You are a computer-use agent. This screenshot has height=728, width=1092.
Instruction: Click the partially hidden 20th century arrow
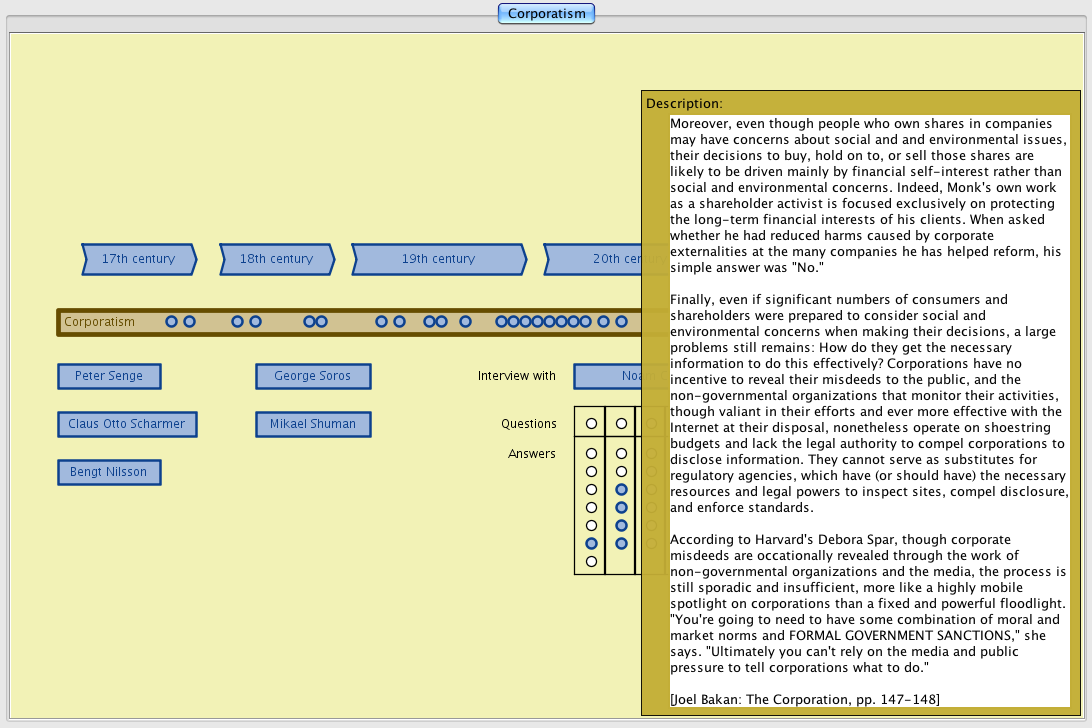592,259
